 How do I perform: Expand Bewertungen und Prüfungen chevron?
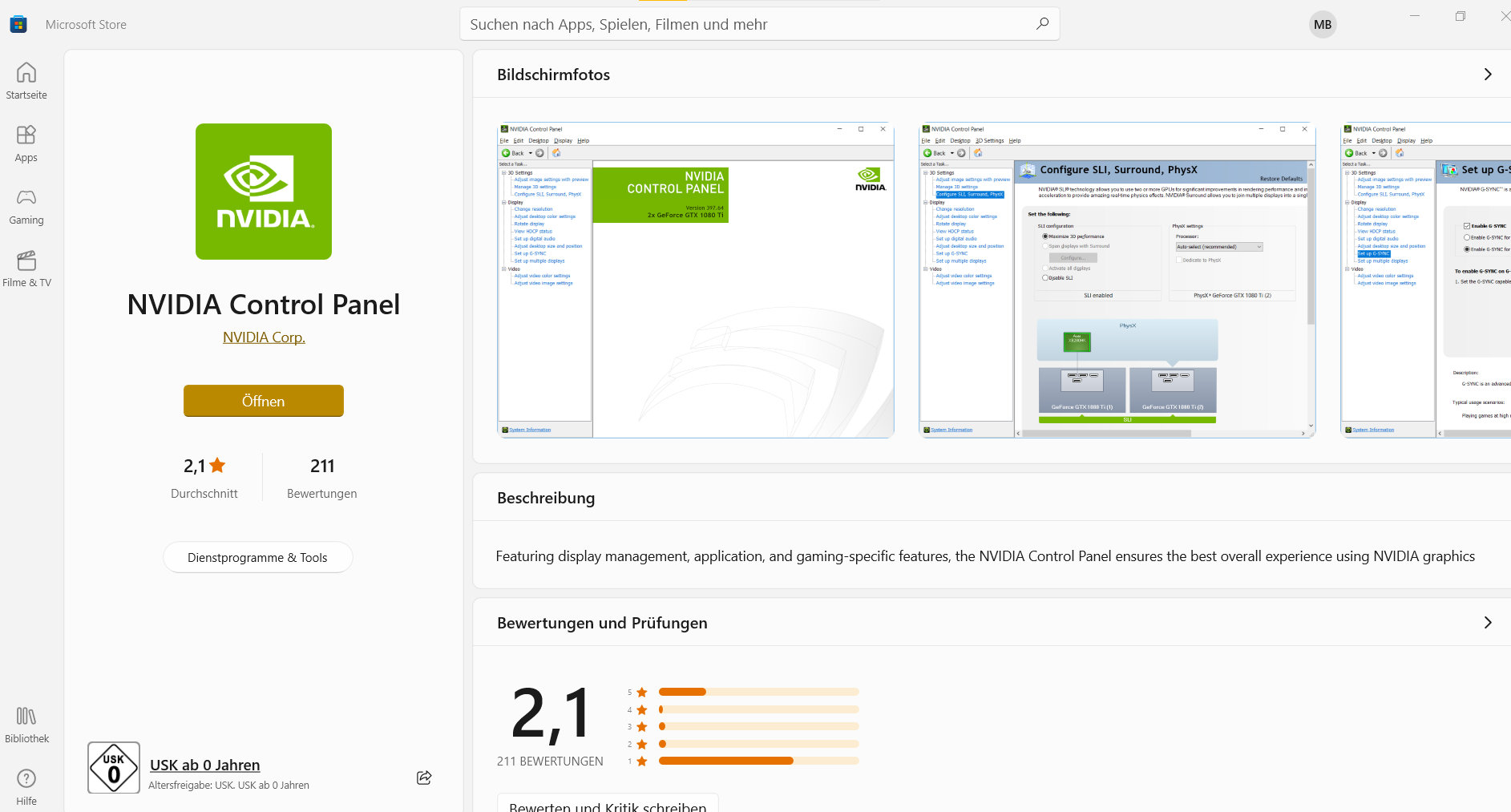[x=1488, y=623]
